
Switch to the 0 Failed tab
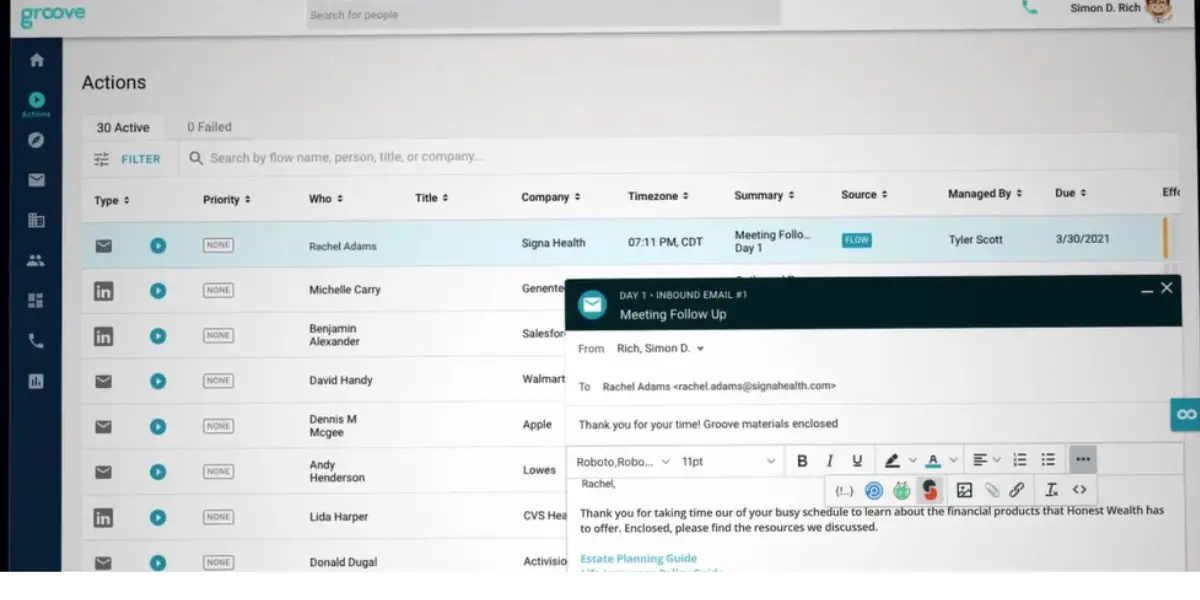pos(209,127)
